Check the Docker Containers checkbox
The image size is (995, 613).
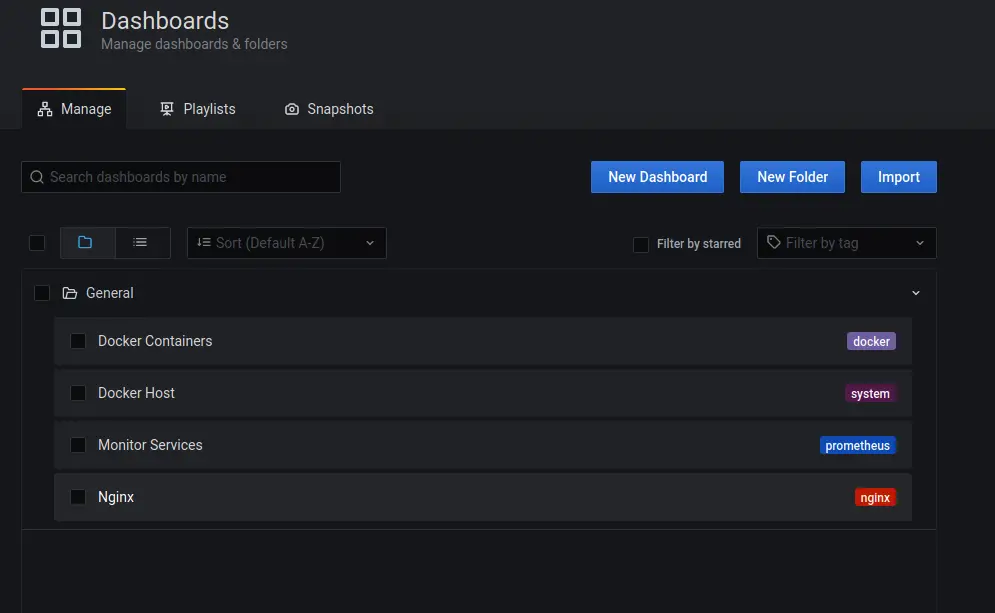tap(78, 341)
